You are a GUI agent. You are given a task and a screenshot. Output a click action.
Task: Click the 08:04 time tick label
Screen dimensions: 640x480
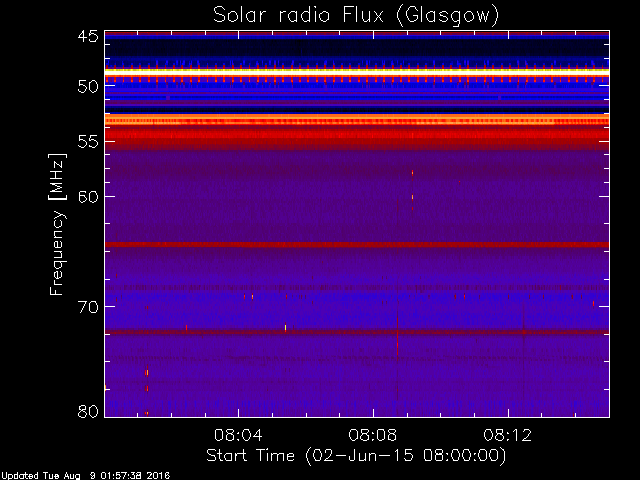click(x=238, y=435)
